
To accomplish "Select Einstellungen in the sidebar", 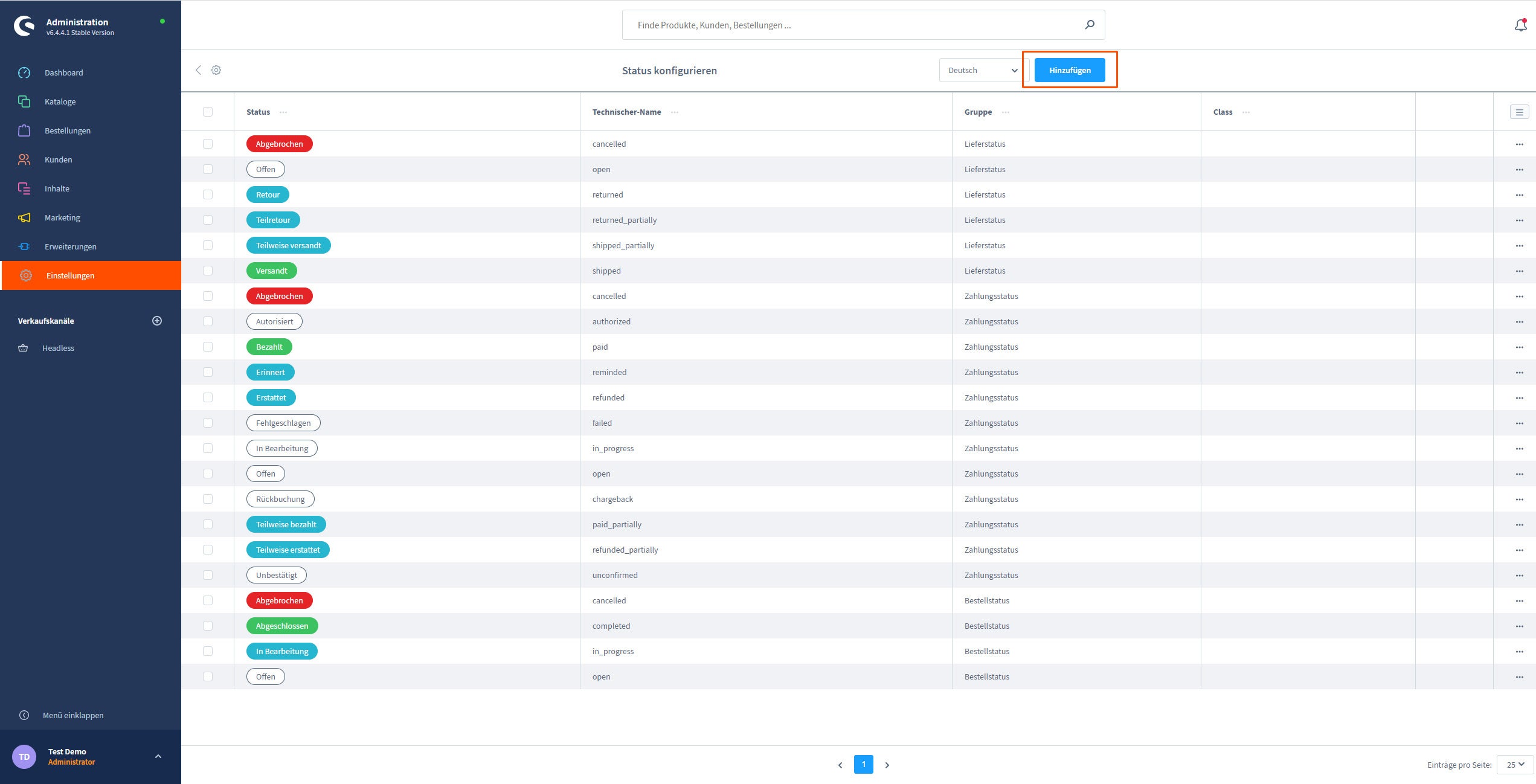I will [x=91, y=275].
